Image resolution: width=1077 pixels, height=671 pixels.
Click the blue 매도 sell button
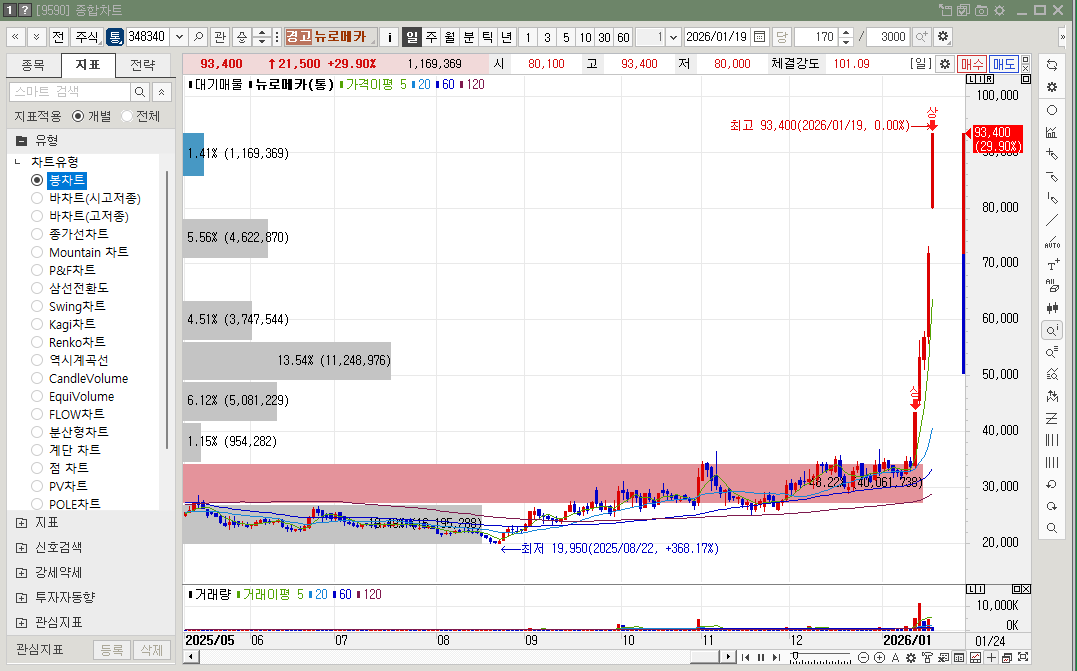(1004, 64)
